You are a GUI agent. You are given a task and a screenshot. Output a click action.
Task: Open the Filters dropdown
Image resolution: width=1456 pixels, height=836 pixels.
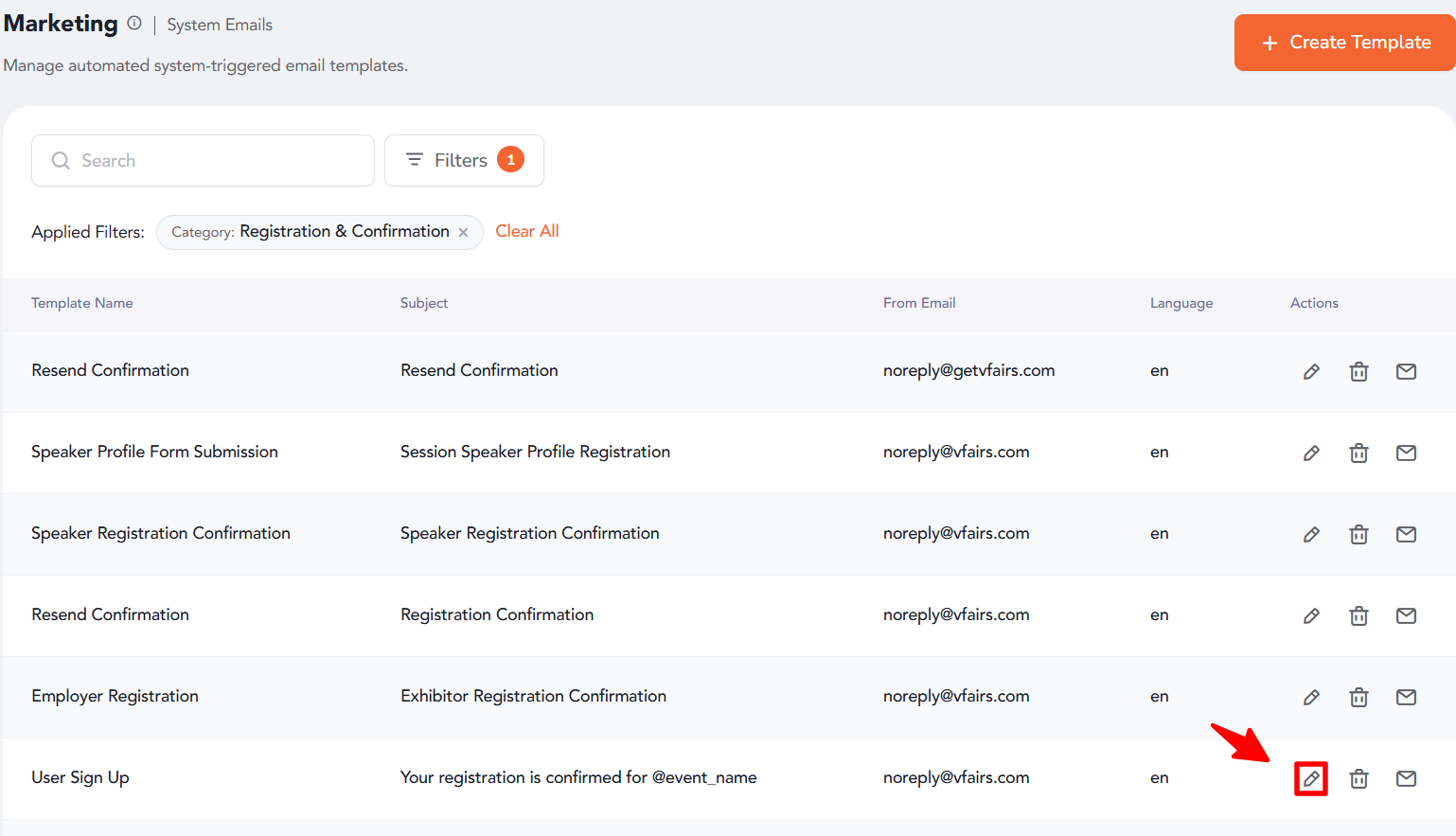pos(464,160)
